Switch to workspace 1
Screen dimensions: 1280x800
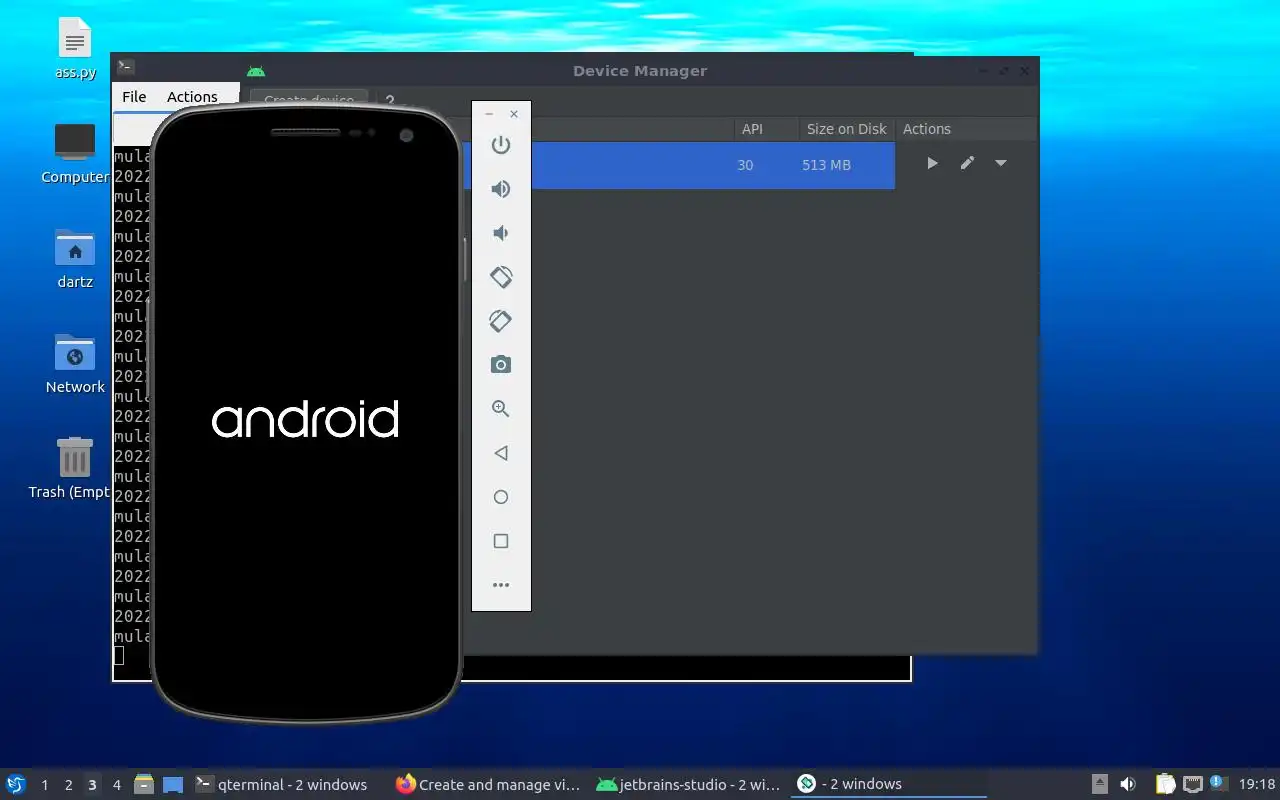pos(44,785)
